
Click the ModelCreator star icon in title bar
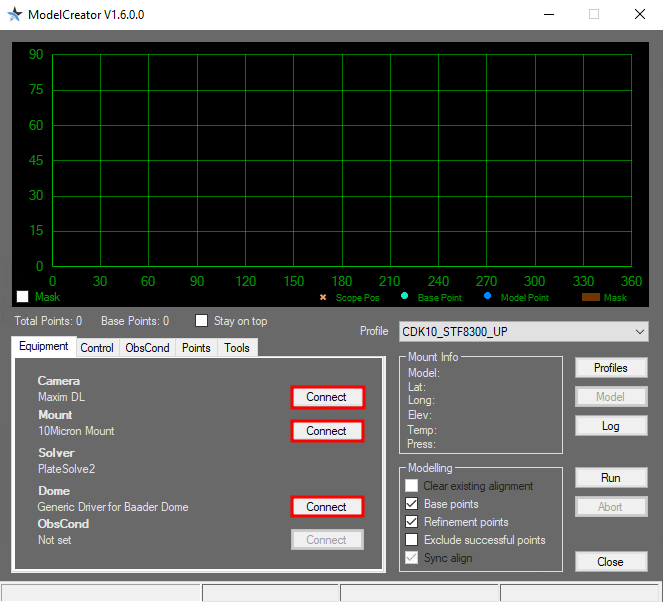coord(15,14)
